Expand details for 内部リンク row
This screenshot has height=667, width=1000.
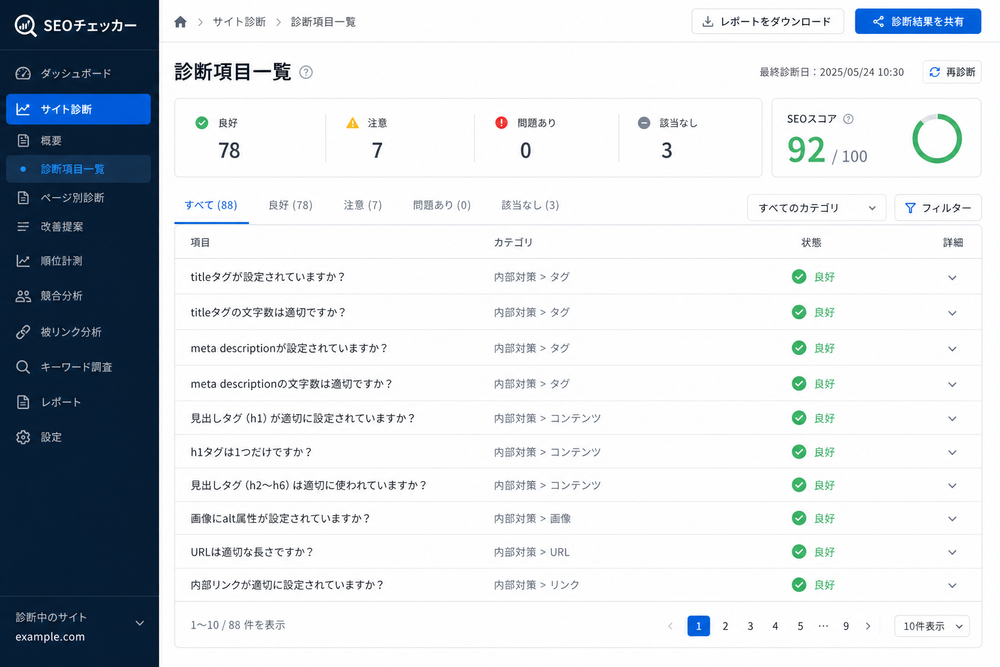click(952, 585)
